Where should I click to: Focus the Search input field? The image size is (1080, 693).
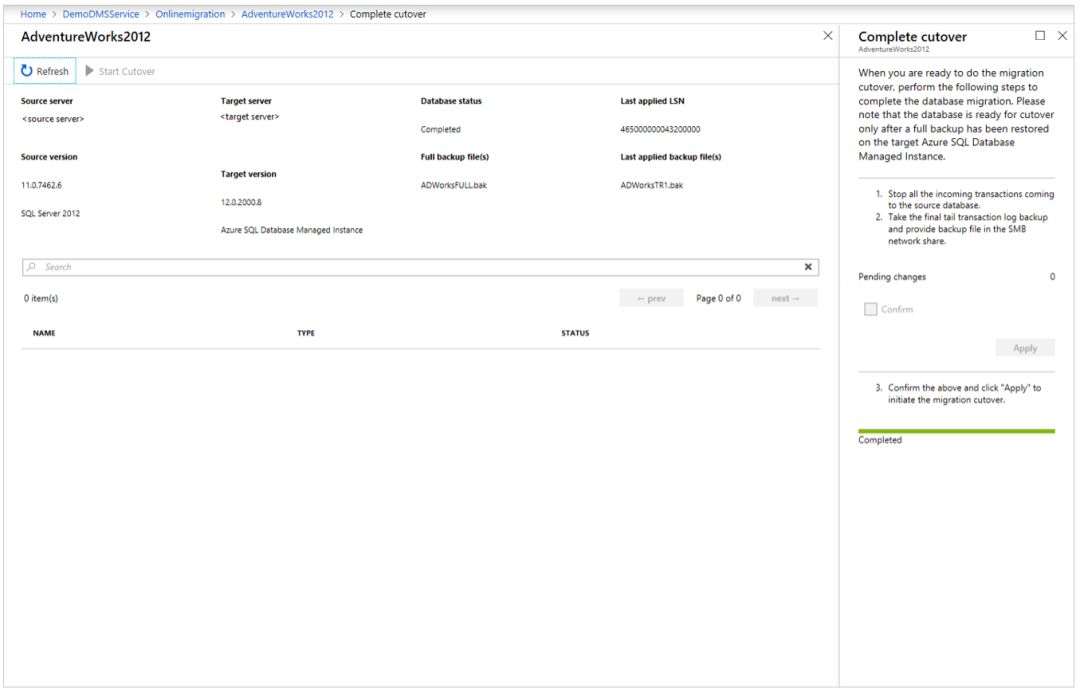tap(420, 267)
